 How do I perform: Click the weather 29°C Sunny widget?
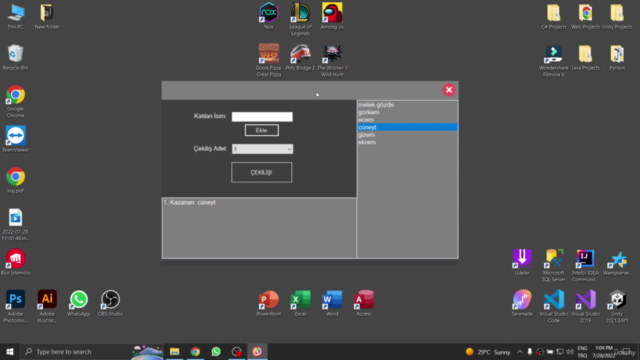pyautogui.click(x=488, y=352)
